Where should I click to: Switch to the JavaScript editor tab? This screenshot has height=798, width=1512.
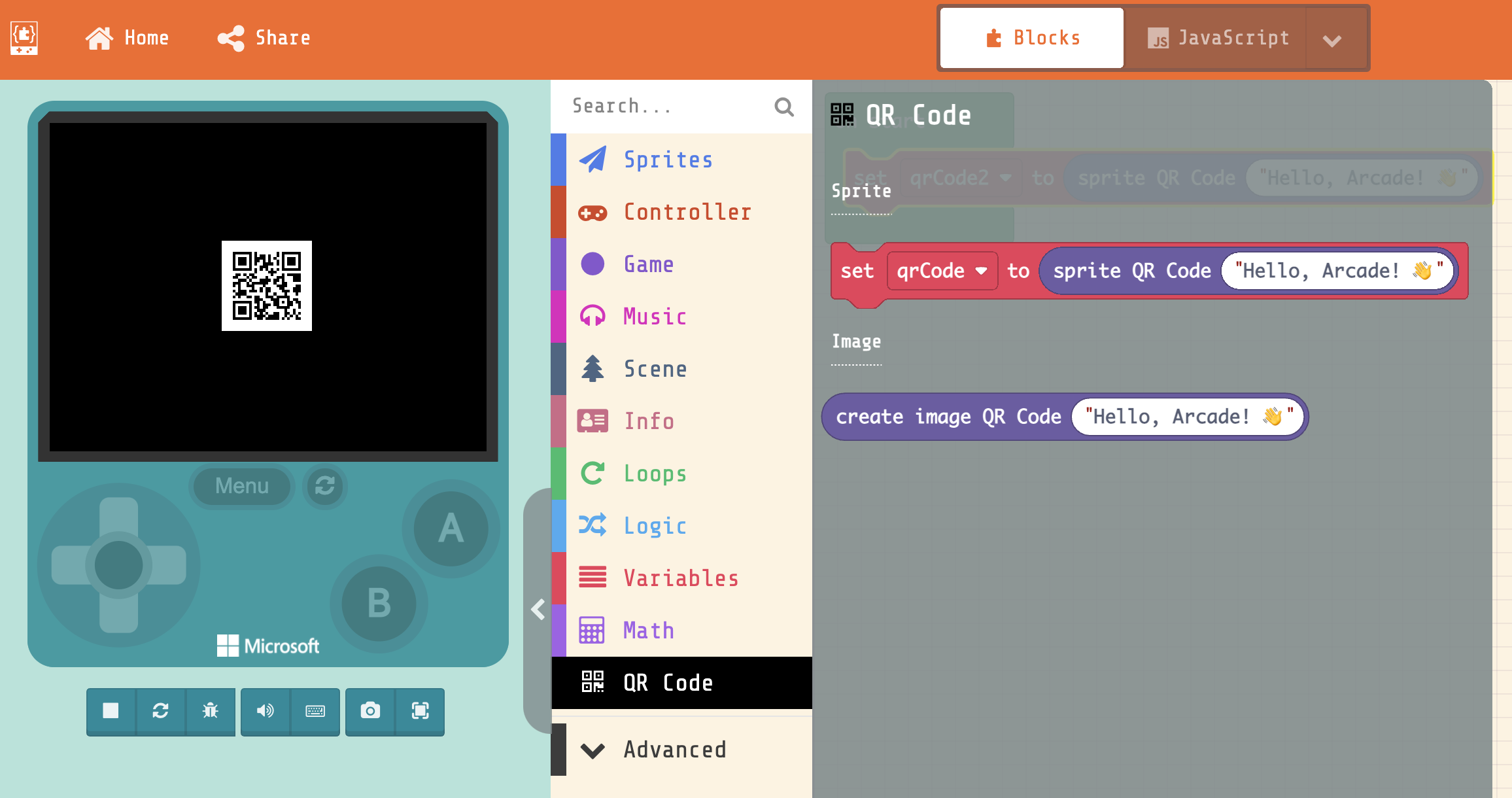click(1218, 38)
